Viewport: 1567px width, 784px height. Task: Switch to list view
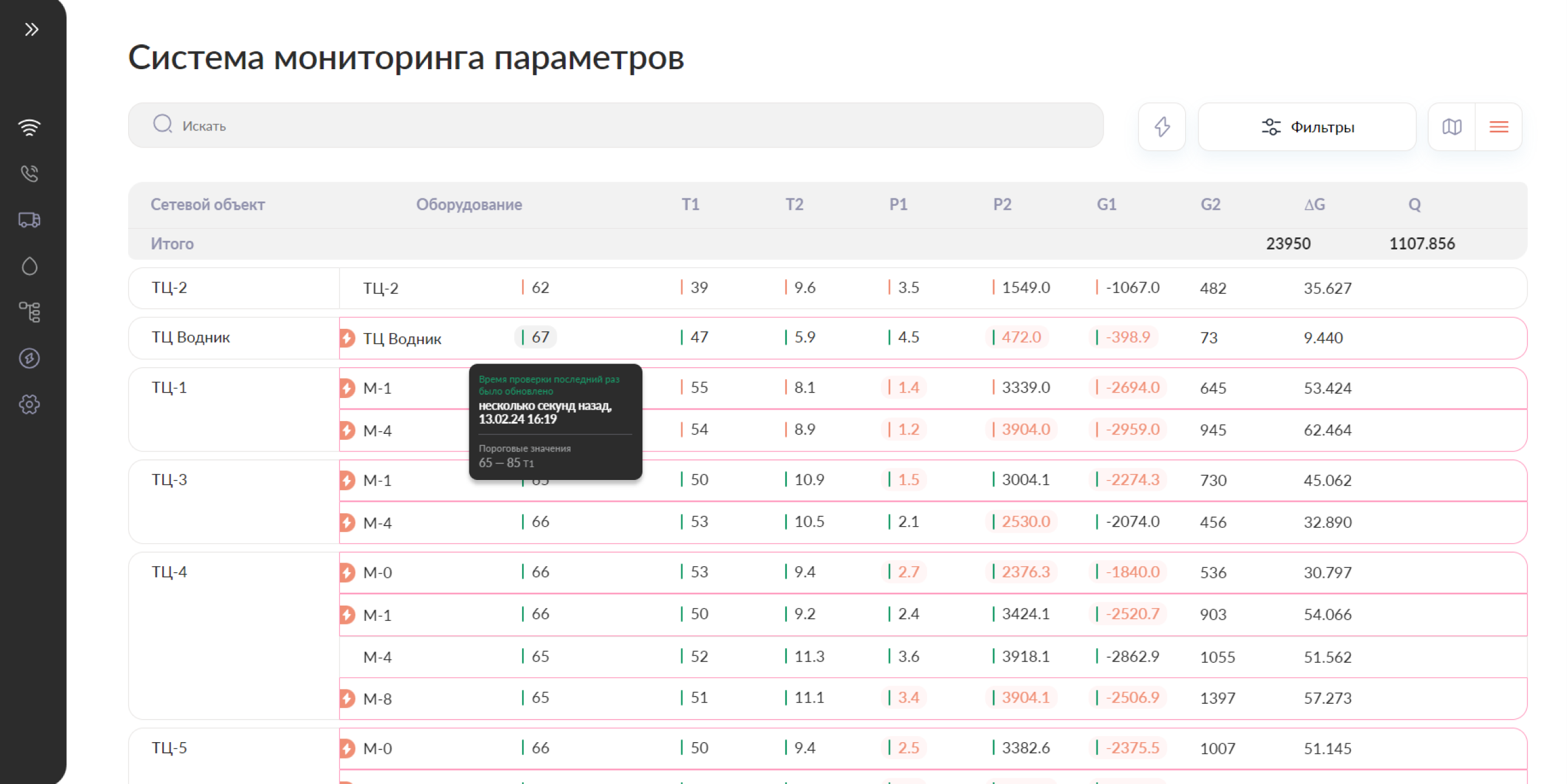click(1498, 126)
